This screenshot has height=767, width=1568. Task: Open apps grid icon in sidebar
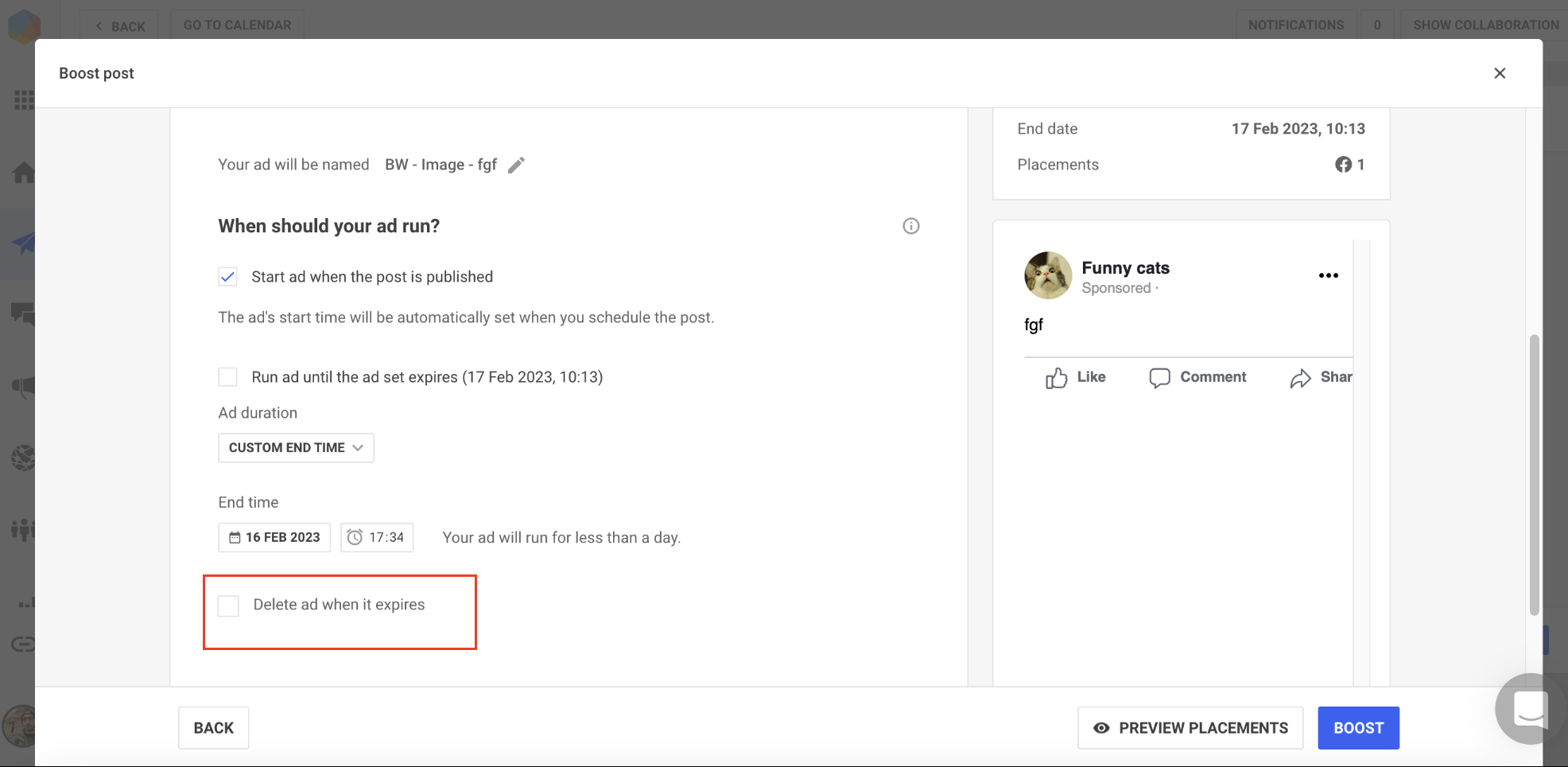coord(24,100)
